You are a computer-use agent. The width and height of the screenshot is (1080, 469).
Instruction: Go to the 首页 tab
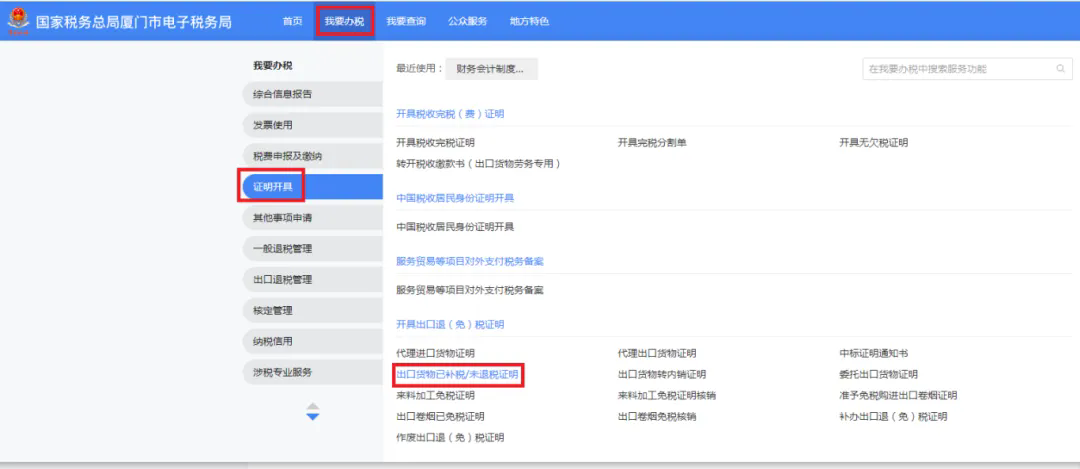coord(292,21)
